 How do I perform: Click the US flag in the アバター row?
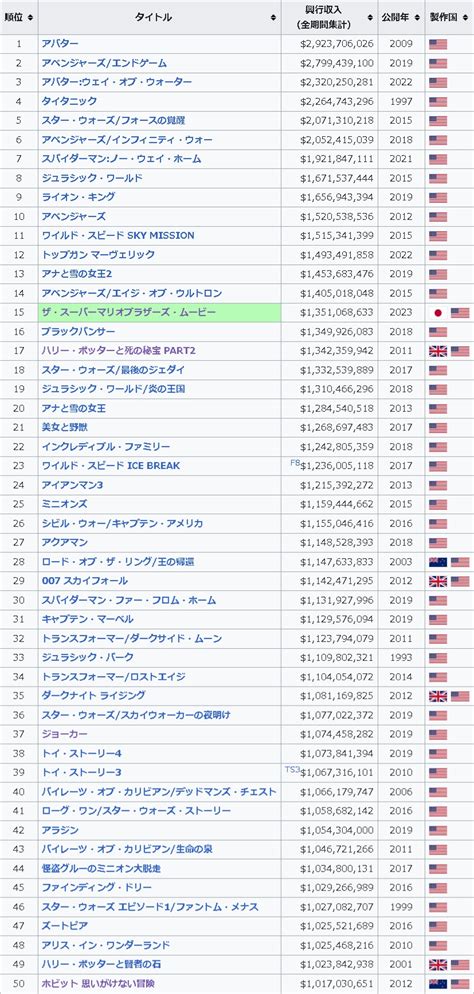pyautogui.click(x=438, y=44)
